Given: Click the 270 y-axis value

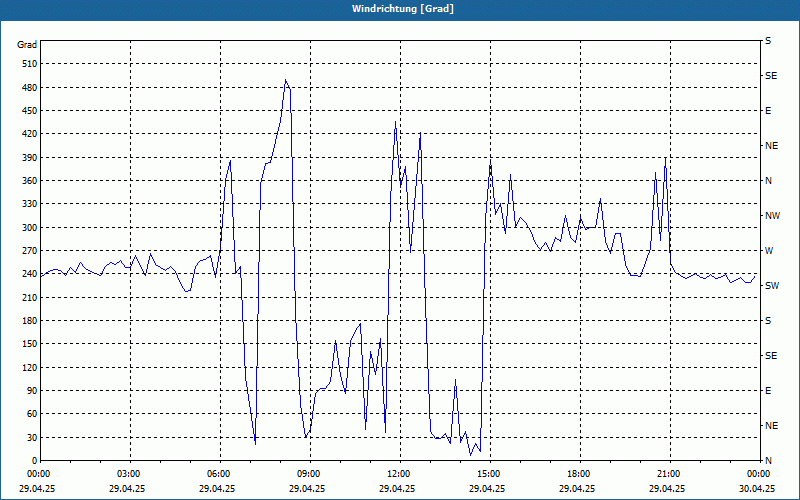Looking at the screenshot, I should [x=30, y=251].
